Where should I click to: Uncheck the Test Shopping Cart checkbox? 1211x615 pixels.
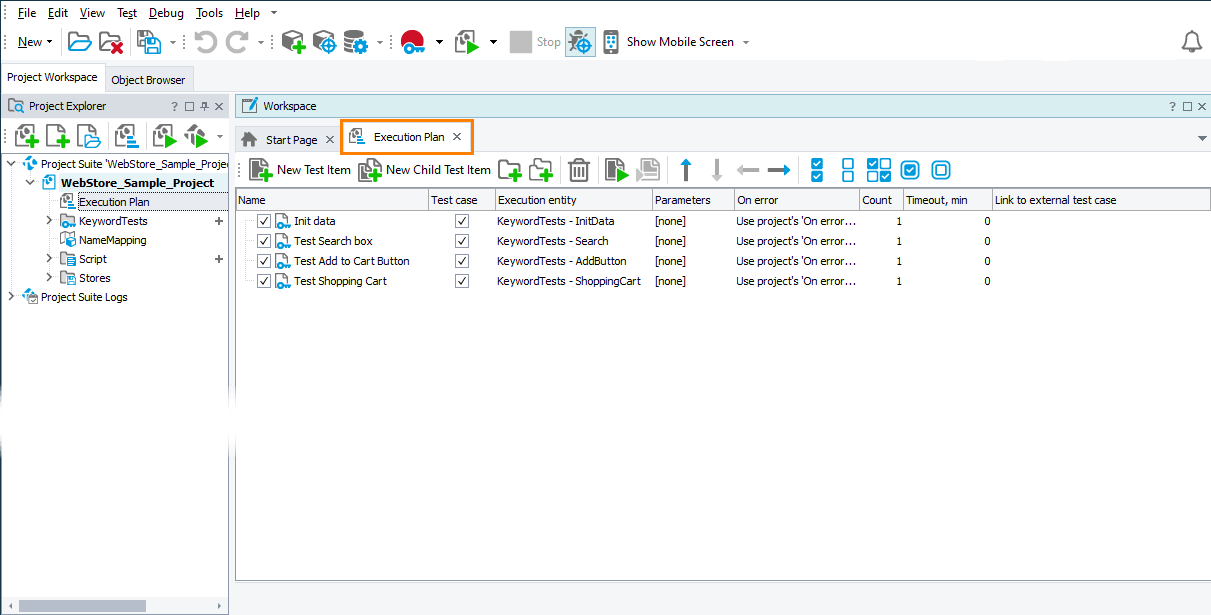tap(263, 281)
